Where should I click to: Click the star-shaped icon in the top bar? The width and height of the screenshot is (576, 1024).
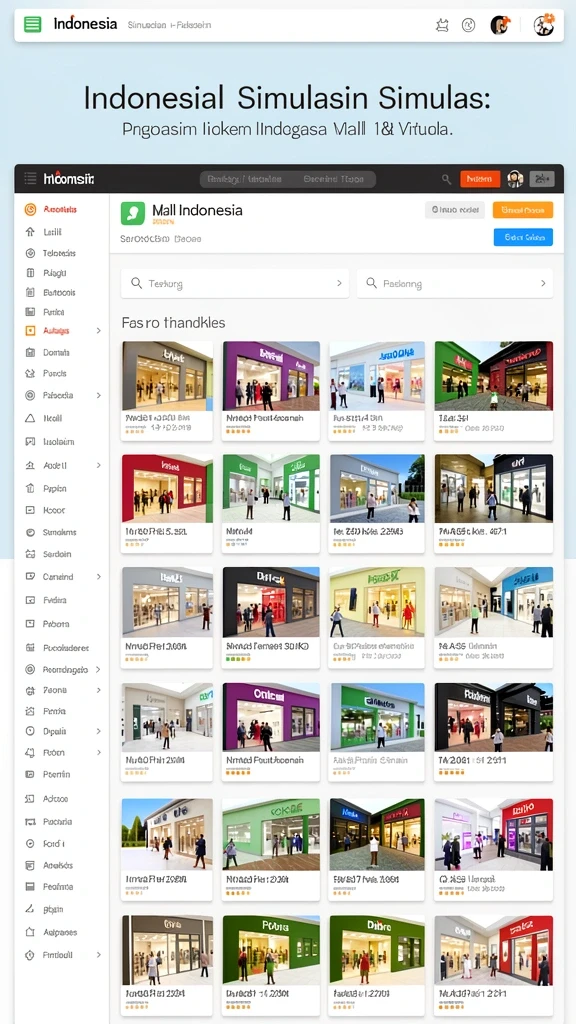(442, 25)
